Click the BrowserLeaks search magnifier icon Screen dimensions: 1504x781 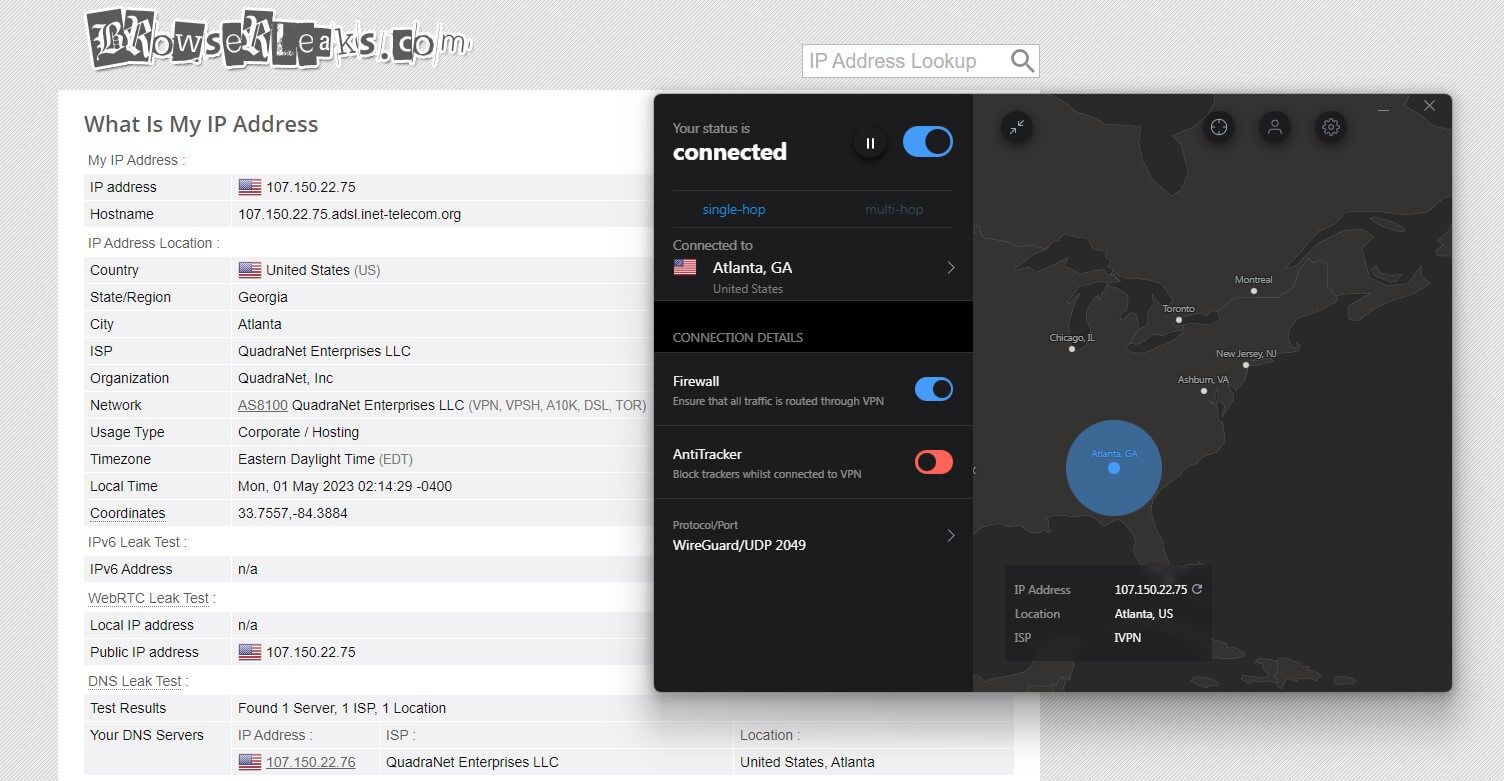point(1022,61)
